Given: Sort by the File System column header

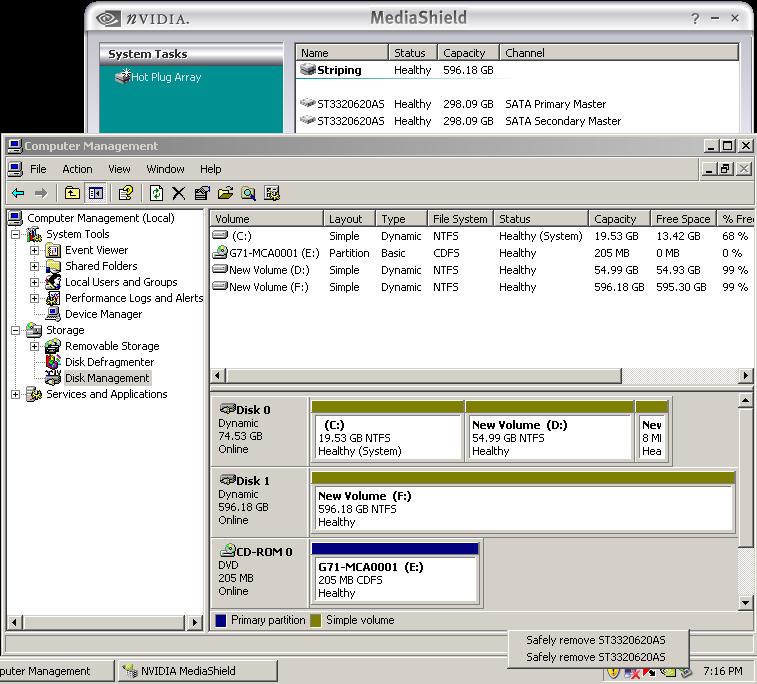Looking at the screenshot, I should (460, 219).
